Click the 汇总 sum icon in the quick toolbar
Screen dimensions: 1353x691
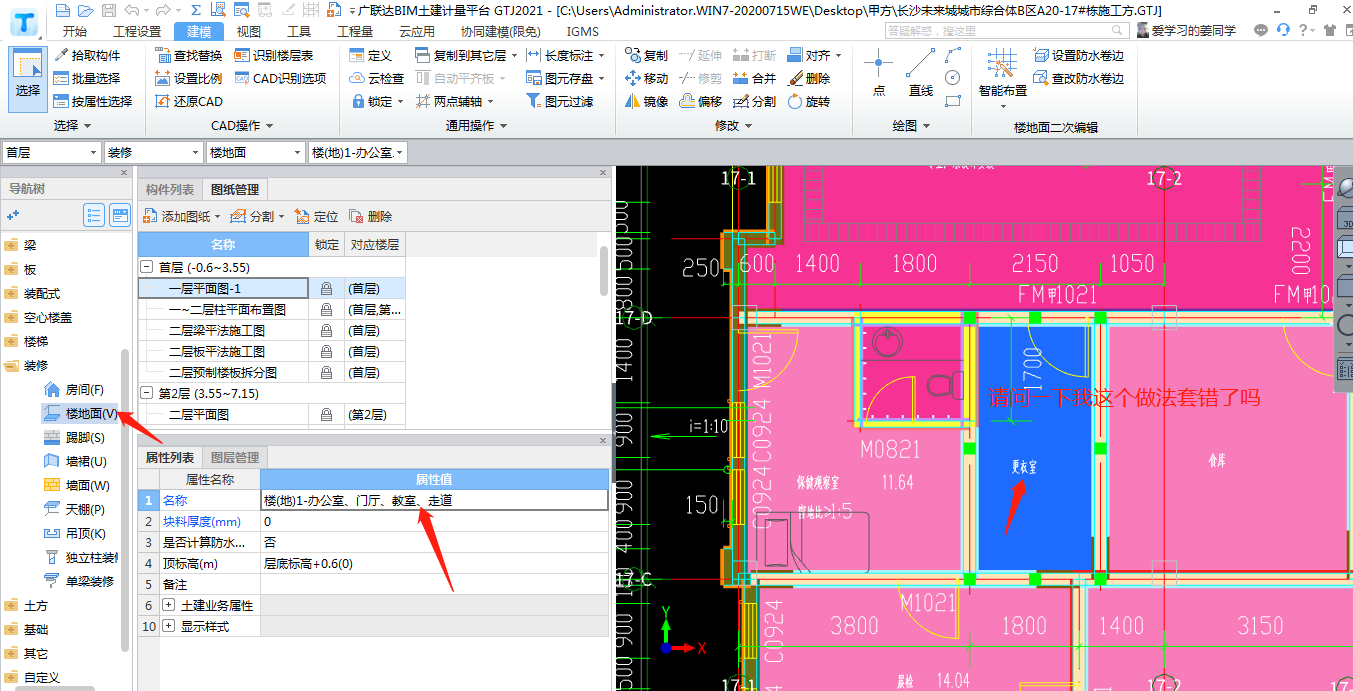point(196,10)
